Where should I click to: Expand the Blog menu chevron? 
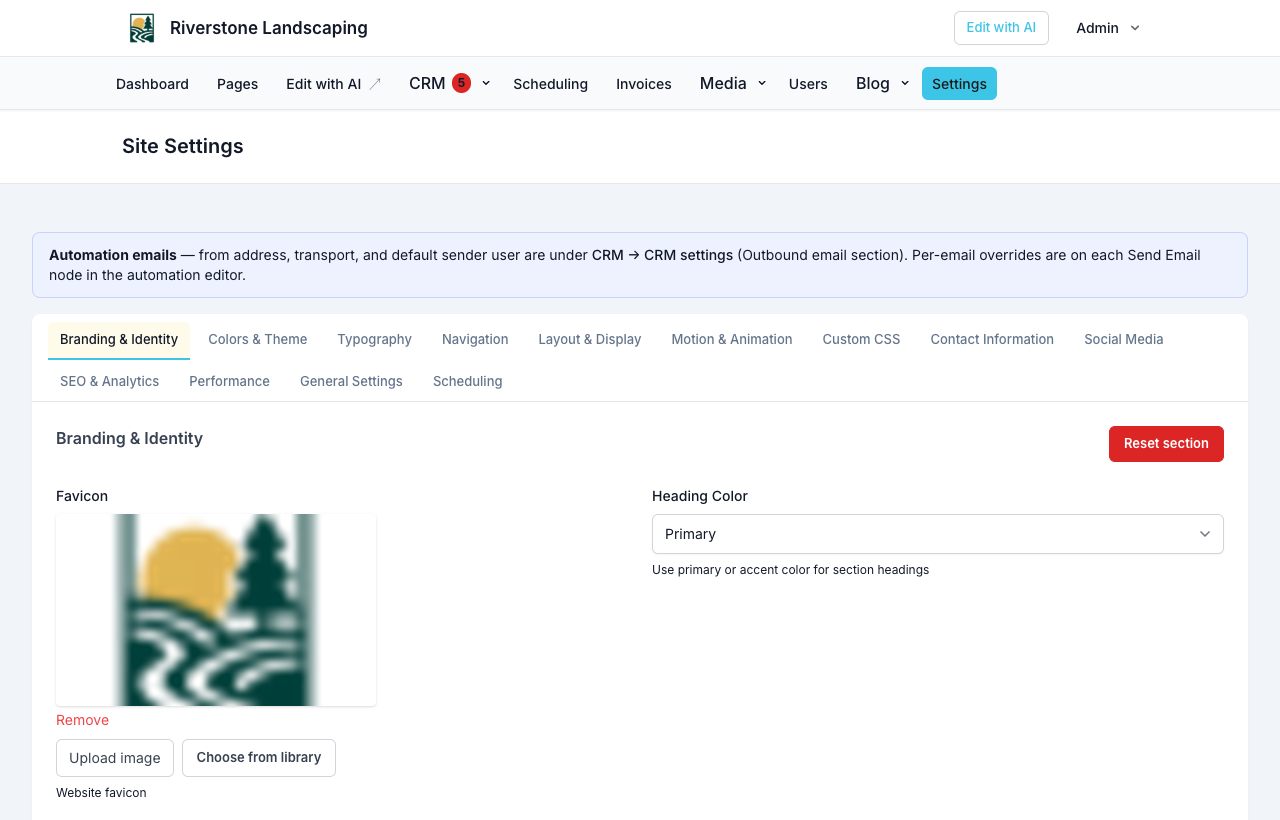pos(905,83)
